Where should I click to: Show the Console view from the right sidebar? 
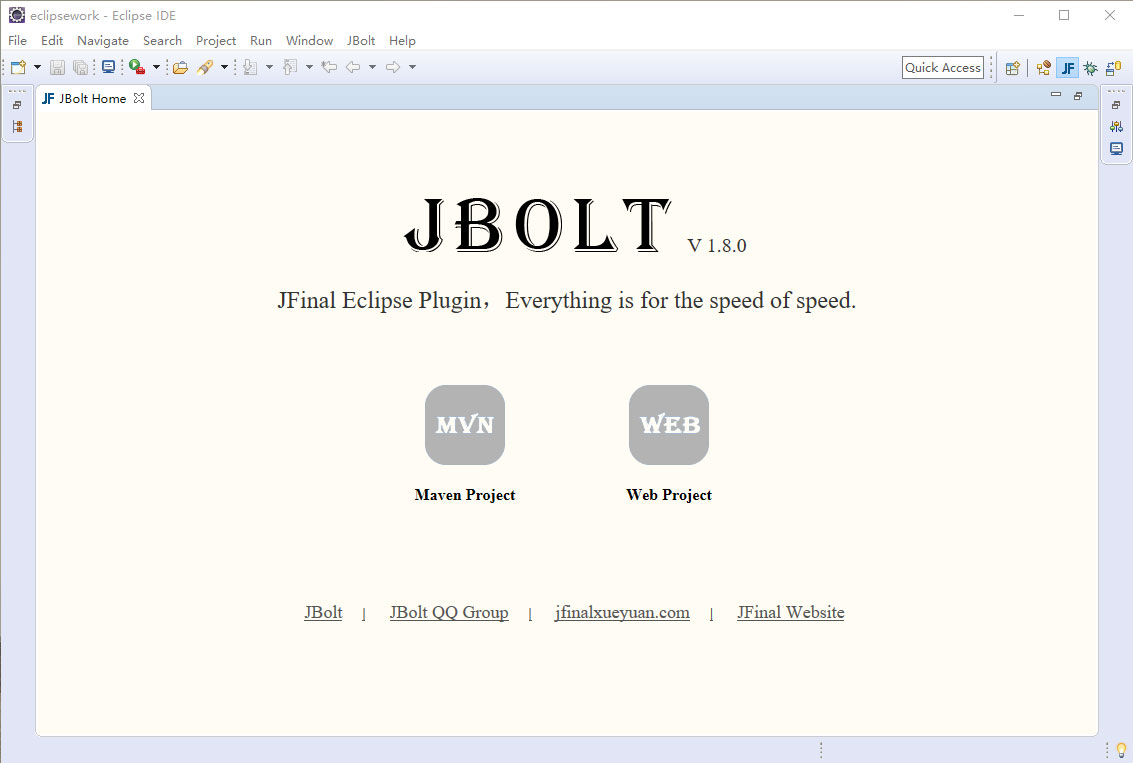coord(1116,149)
